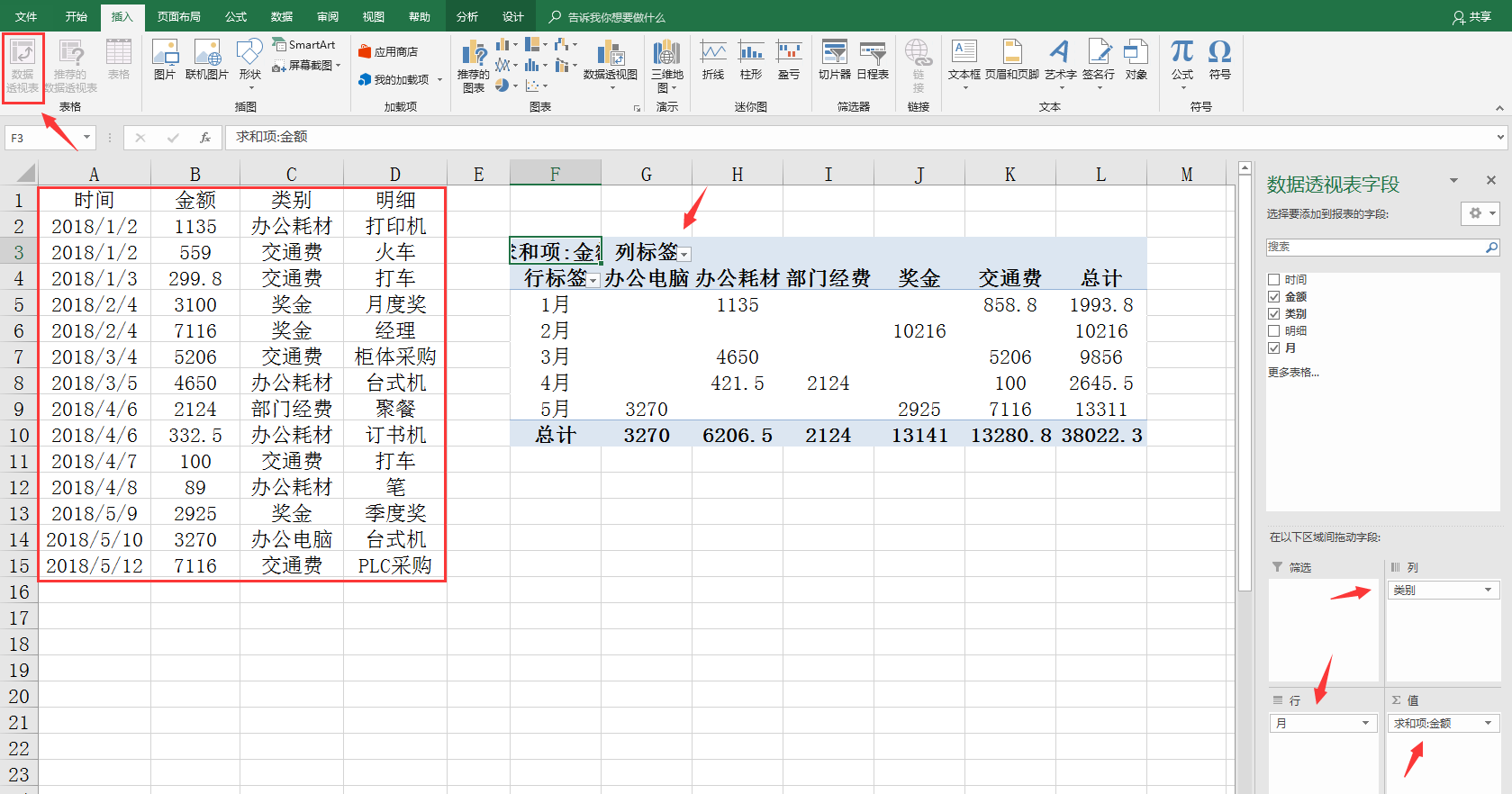
Task: Insert a PivotChart (数据透视图)
Action: click(611, 63)
